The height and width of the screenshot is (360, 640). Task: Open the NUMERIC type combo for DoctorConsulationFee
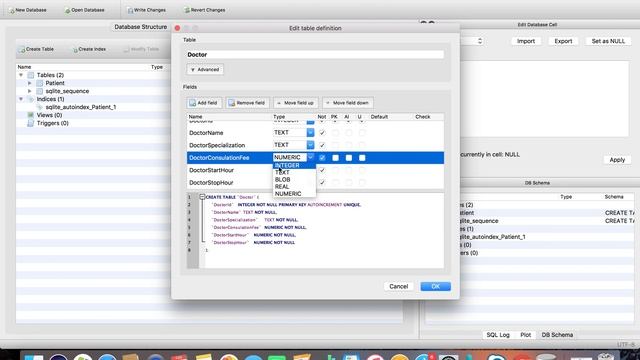tap(294, 157)
